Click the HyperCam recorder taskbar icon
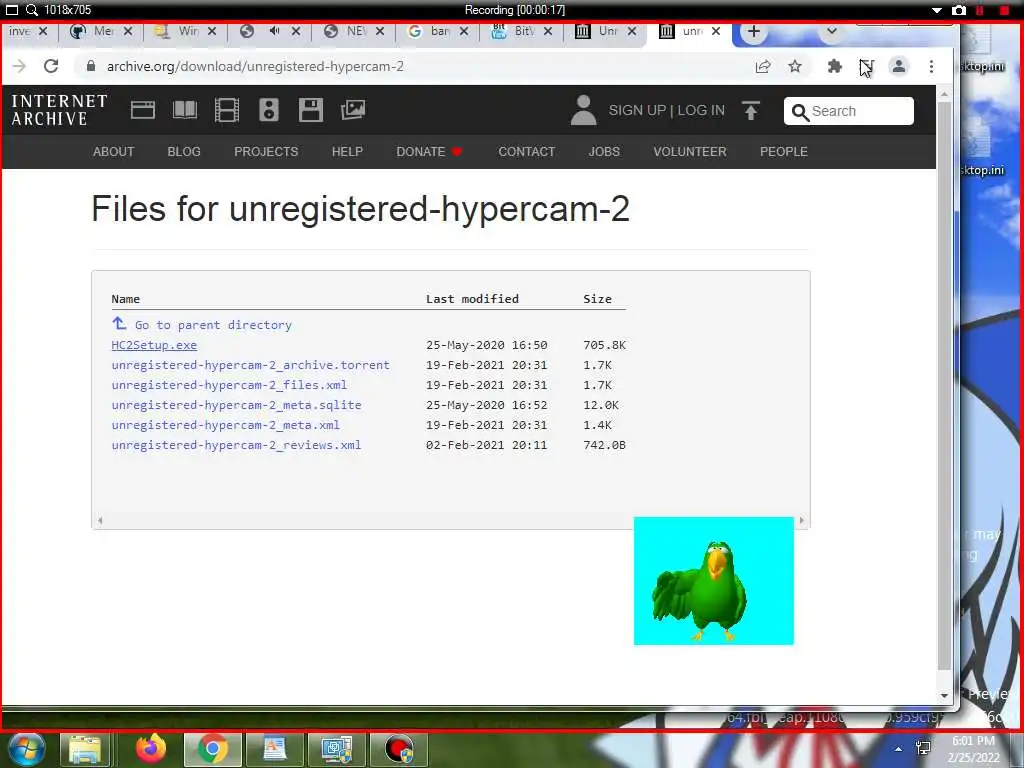Image resolution: width=1024 pixels, height=768 pixels. coord(399,749)
